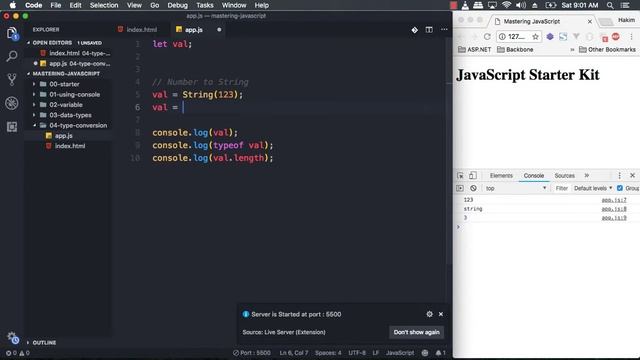Image resolution: width=640 pixels, height=360 pixels.
Task: Open DevTools customize menu dots
Action: coord(619,176)
